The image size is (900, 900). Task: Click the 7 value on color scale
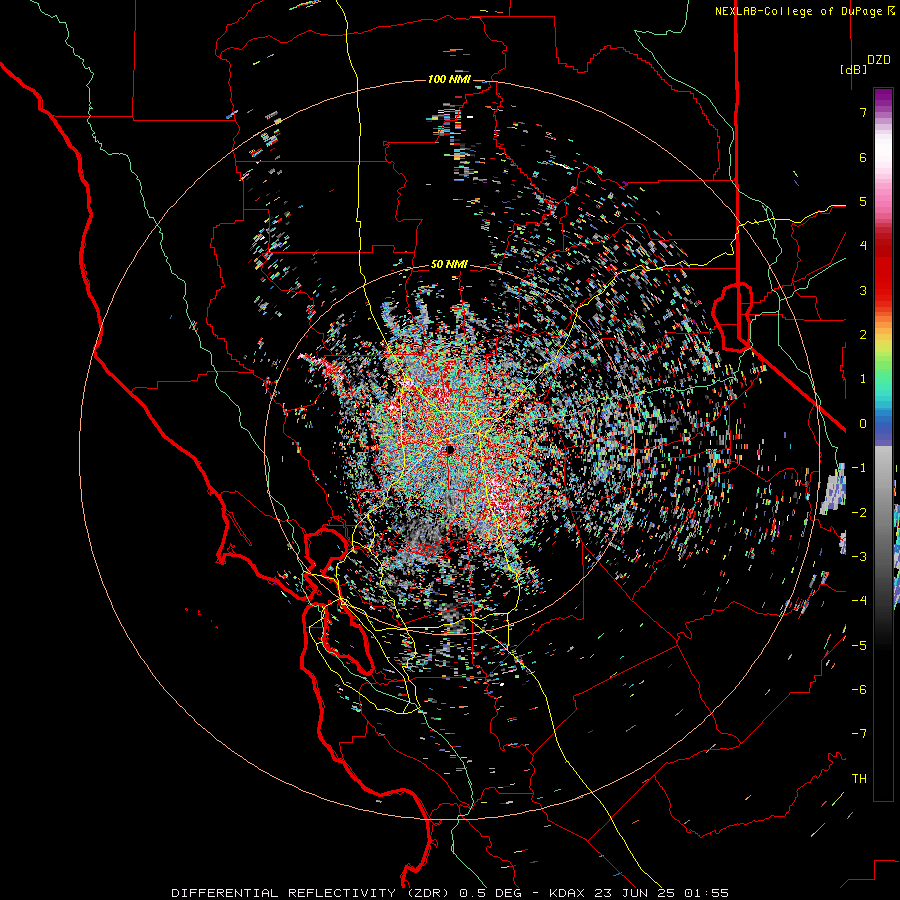[x=863, y=112]
